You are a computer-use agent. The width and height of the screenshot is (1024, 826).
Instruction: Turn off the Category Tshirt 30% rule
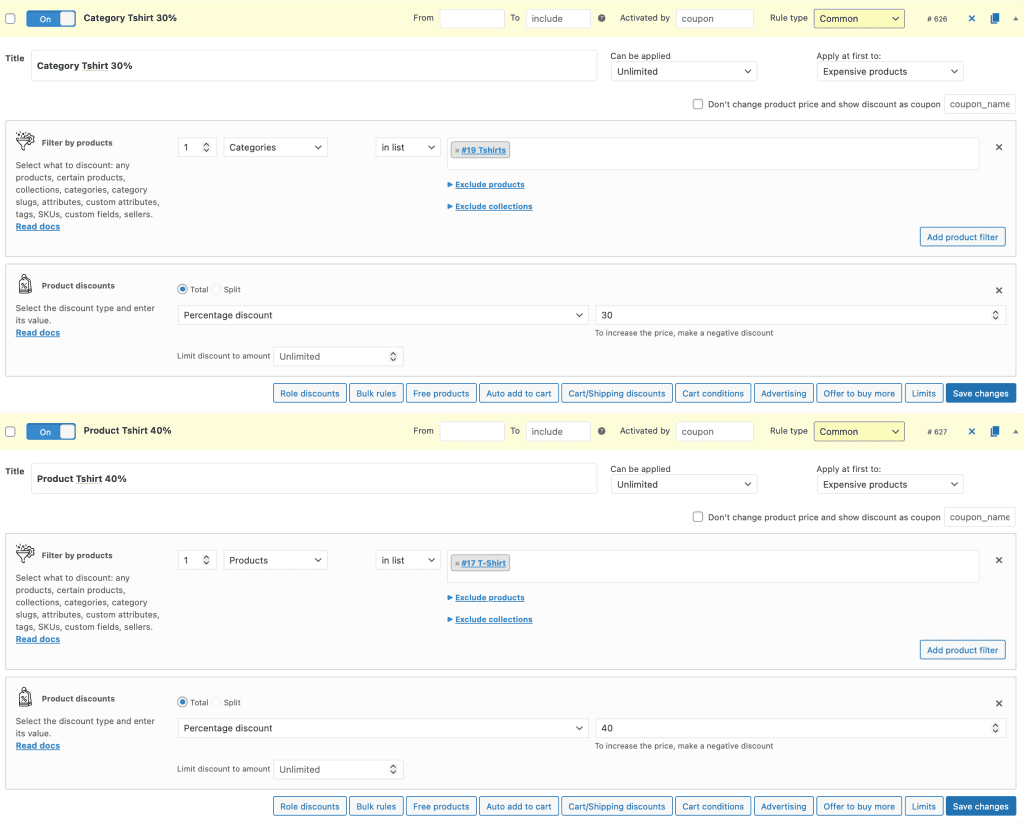click(51, 19)
